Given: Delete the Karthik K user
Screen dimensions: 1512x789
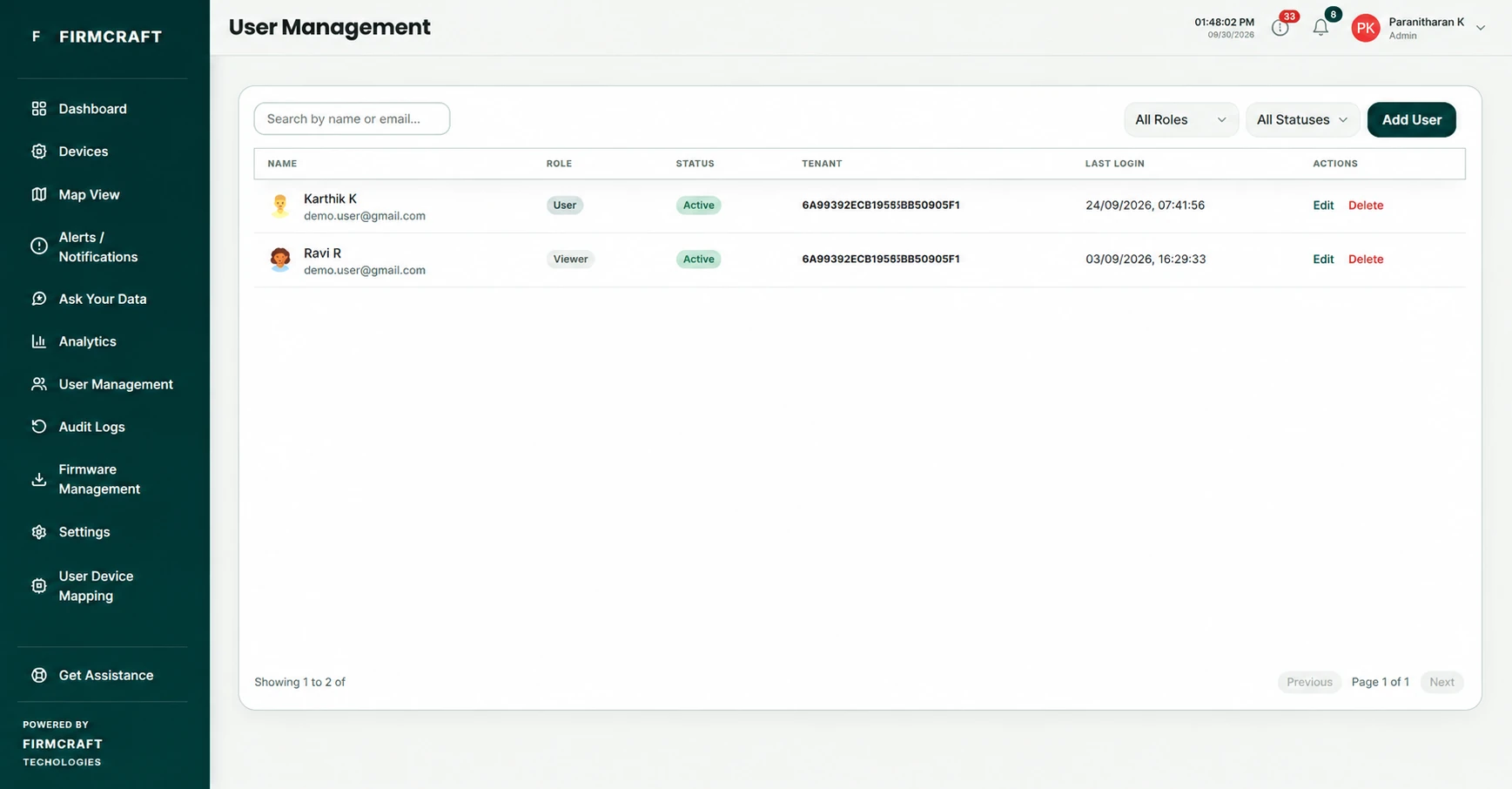Looking at the screenshot, I should [x=1365, y=206].
